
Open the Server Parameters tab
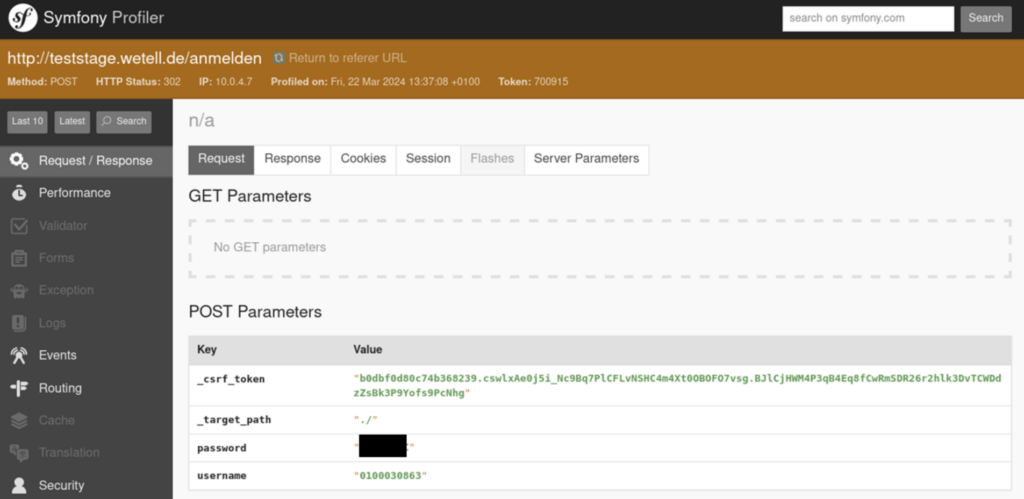586,159
